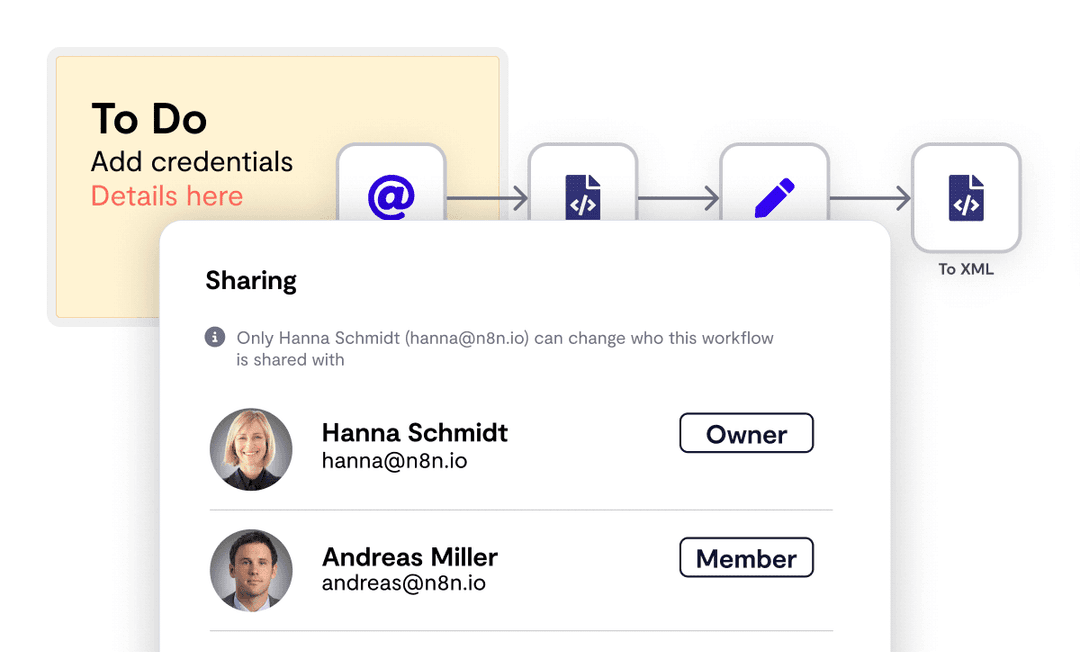Click Andreas Miller's profile photo

(251, 570)
